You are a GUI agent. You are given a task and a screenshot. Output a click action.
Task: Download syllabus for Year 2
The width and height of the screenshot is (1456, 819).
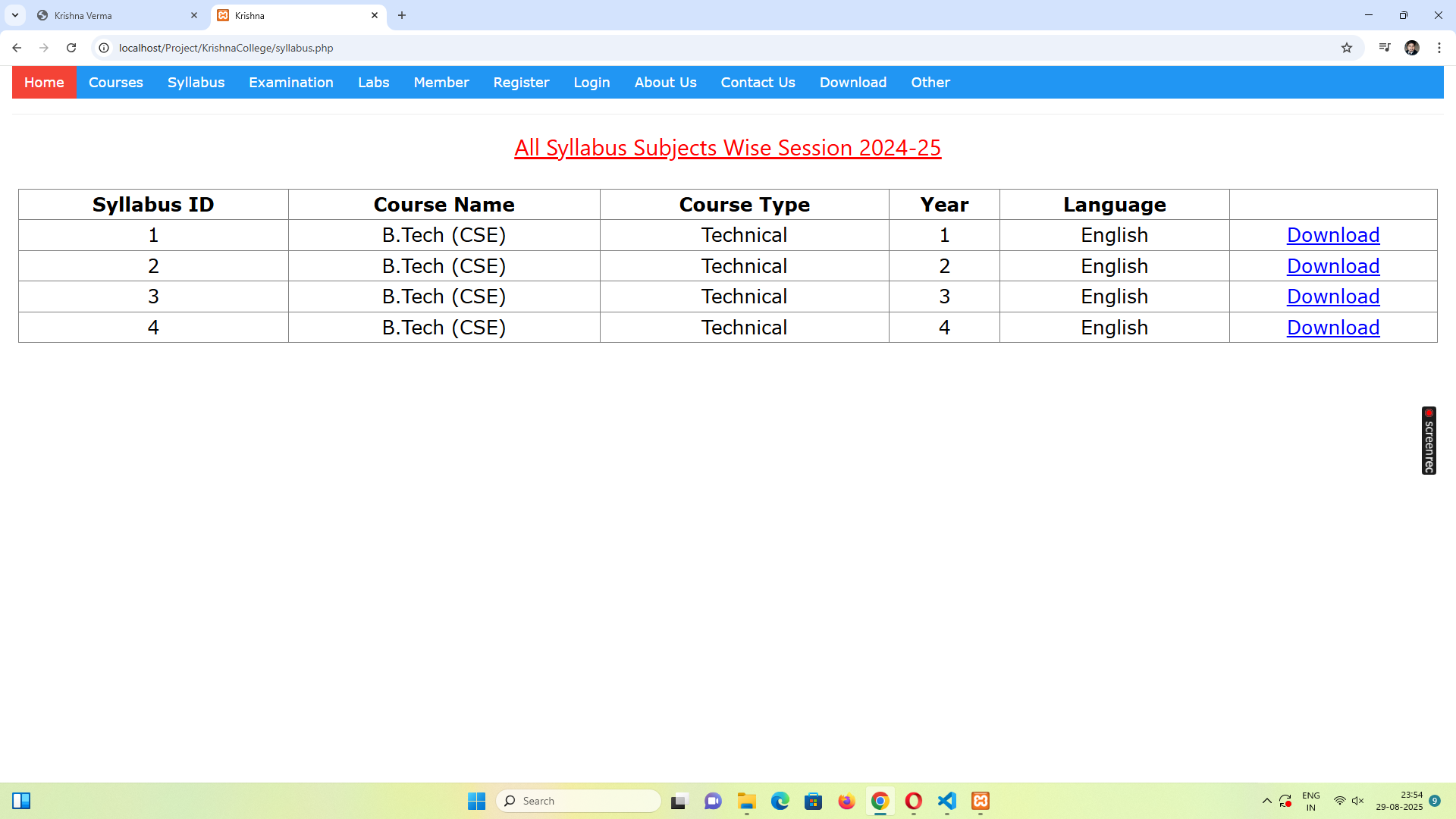click(x=1333, y=266)
